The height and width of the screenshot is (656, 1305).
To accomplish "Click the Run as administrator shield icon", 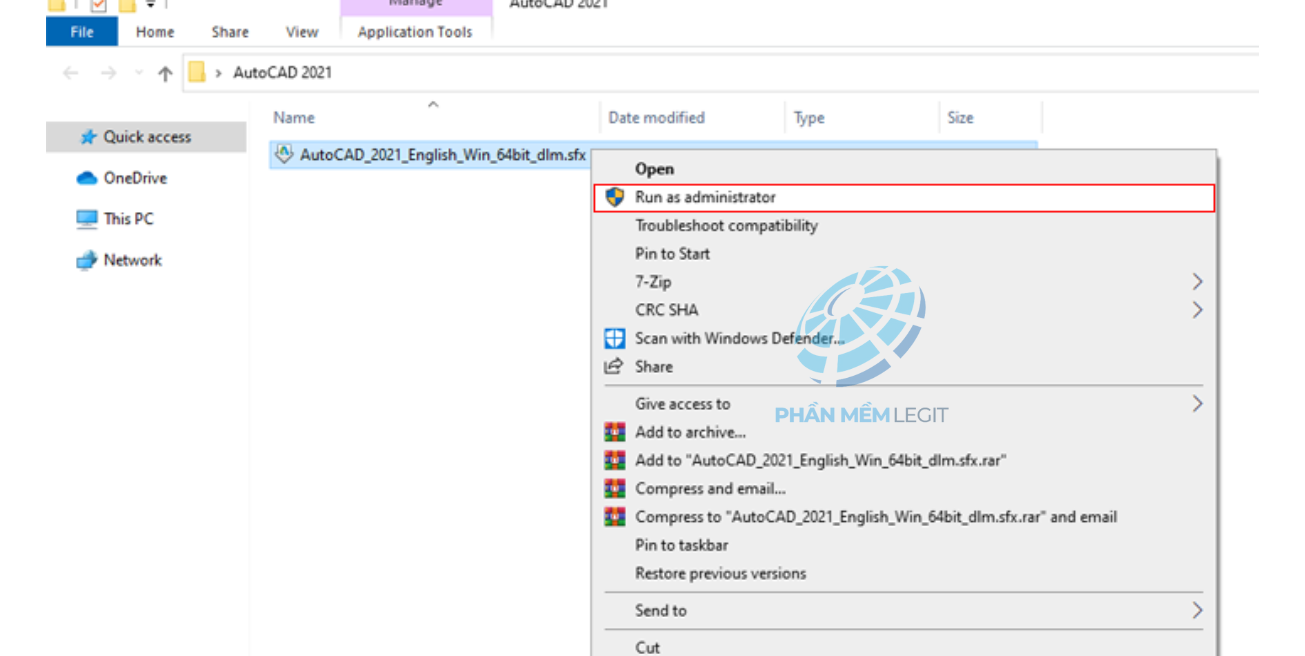I will point(615,197).
